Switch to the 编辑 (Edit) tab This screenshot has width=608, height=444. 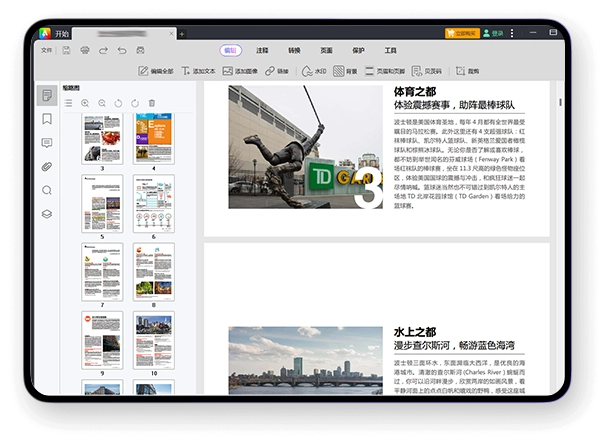coord(230,50)
